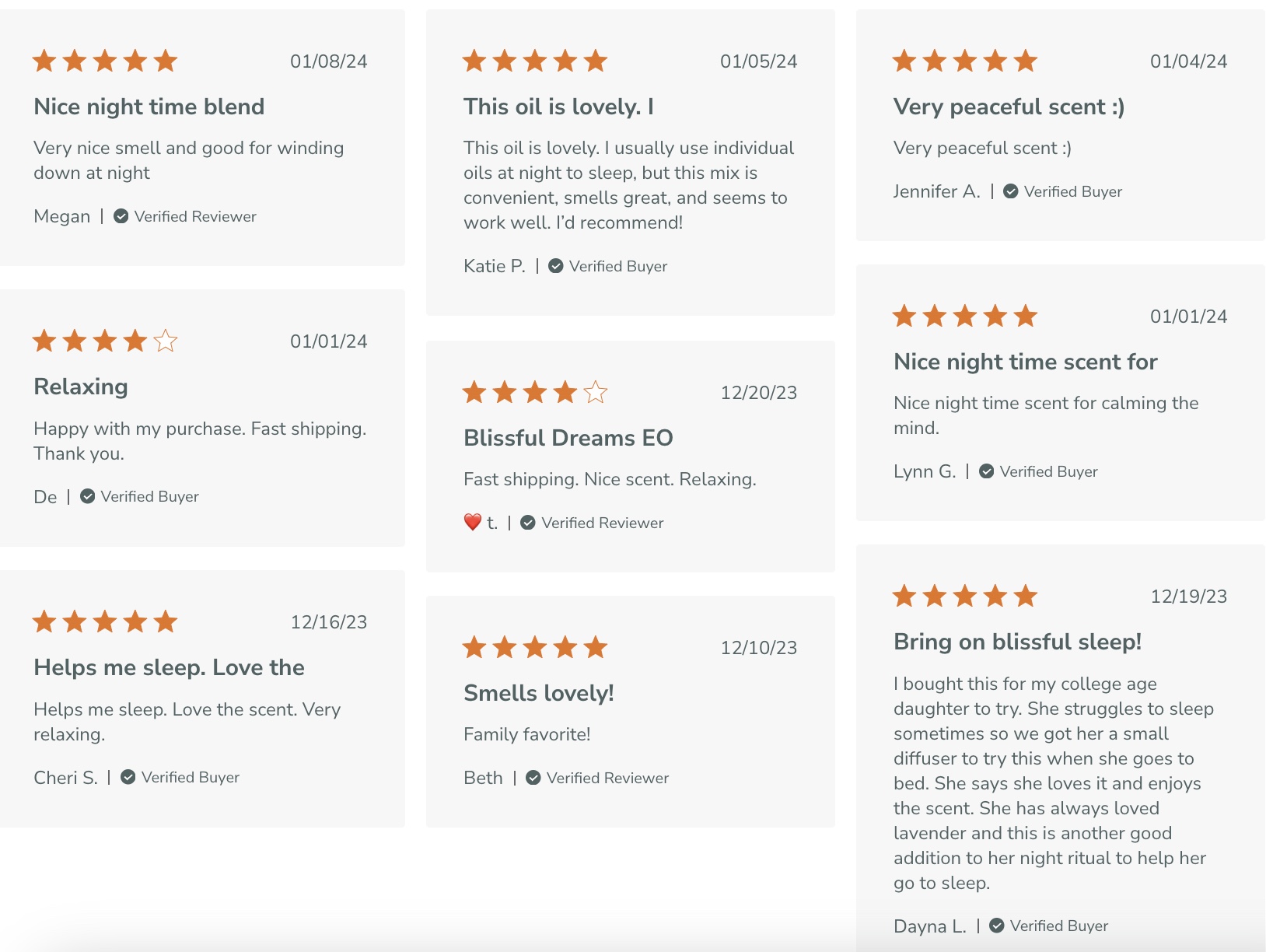The image size is (1266, 952).
Task: Click the verified check icon next to Beth
Action: click(533, 778)
